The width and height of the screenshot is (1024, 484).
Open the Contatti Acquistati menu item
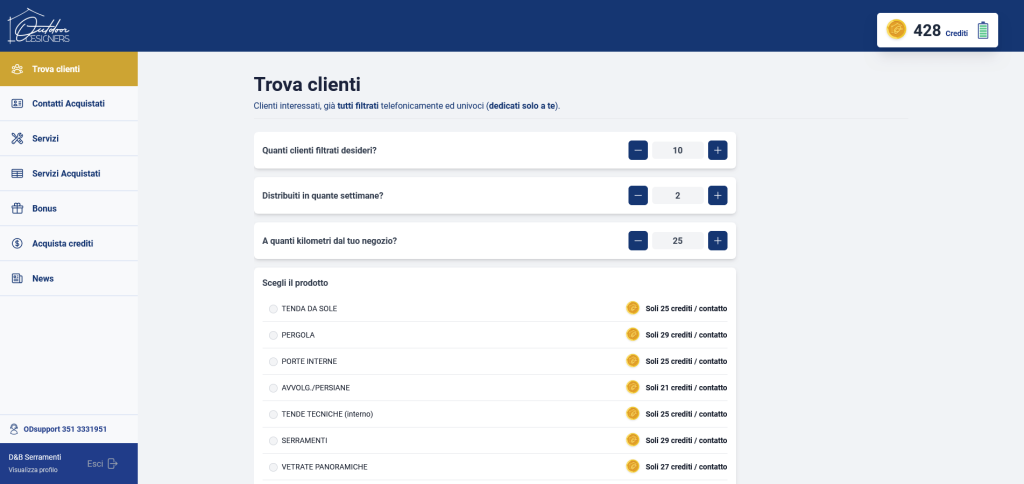[69, 103]
